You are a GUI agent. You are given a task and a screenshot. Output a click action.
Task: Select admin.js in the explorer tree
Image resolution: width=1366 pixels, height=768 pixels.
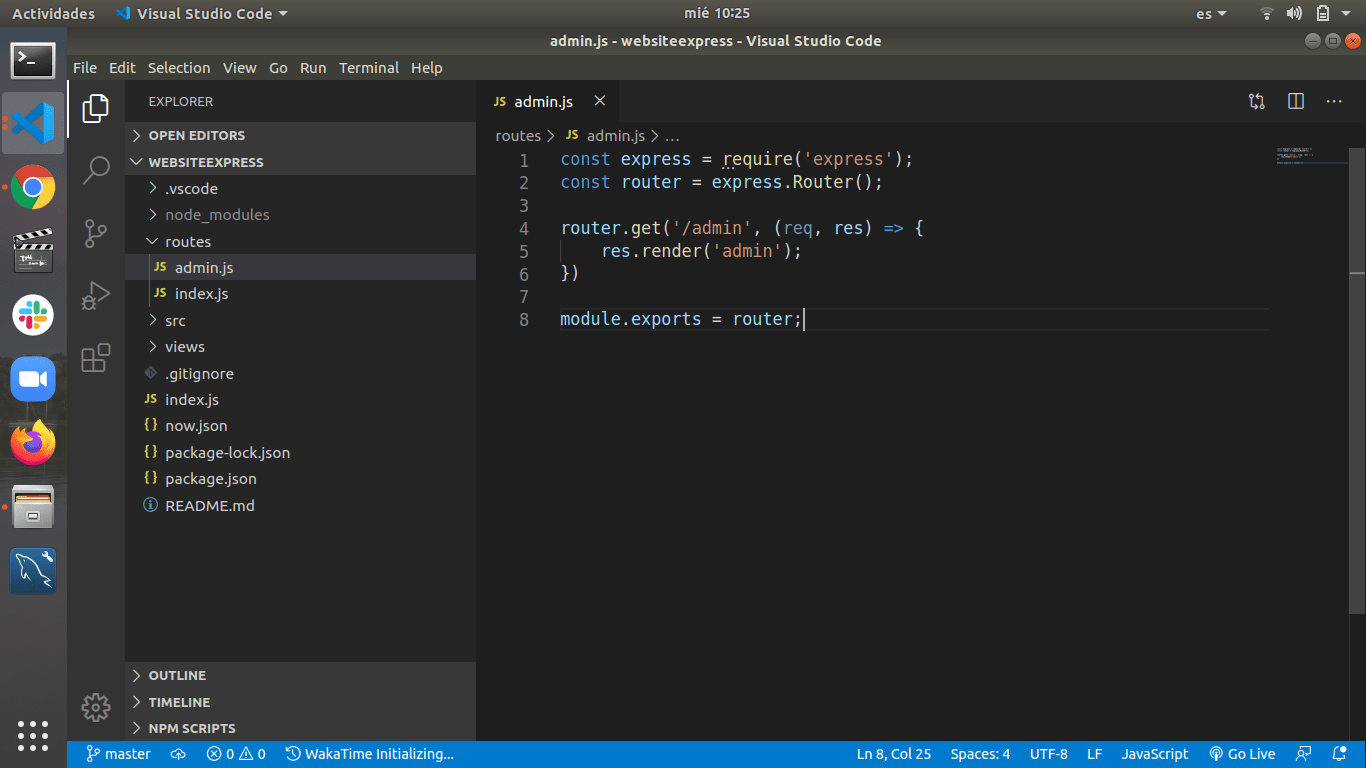point(300,267)
